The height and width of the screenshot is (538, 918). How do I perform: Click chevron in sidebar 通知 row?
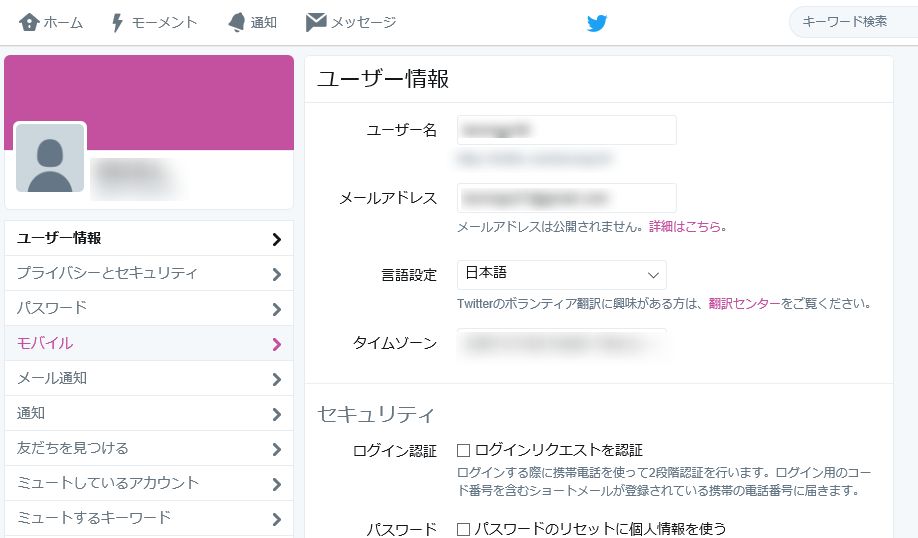[x=277, y=415]
